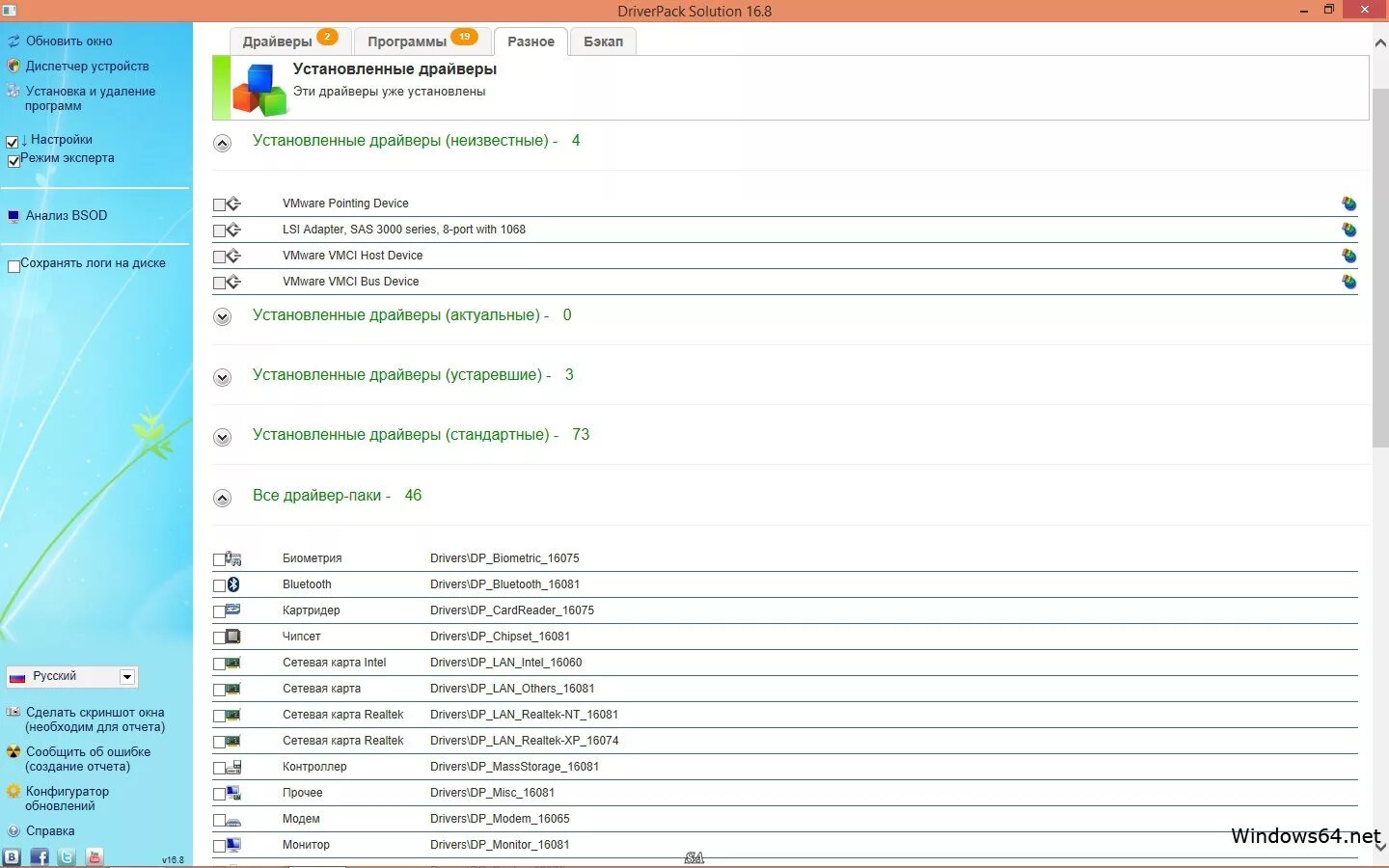The image size is (1389, 868).
Task: Expand the стандартные installed drivers section
Action: (222, 437)
